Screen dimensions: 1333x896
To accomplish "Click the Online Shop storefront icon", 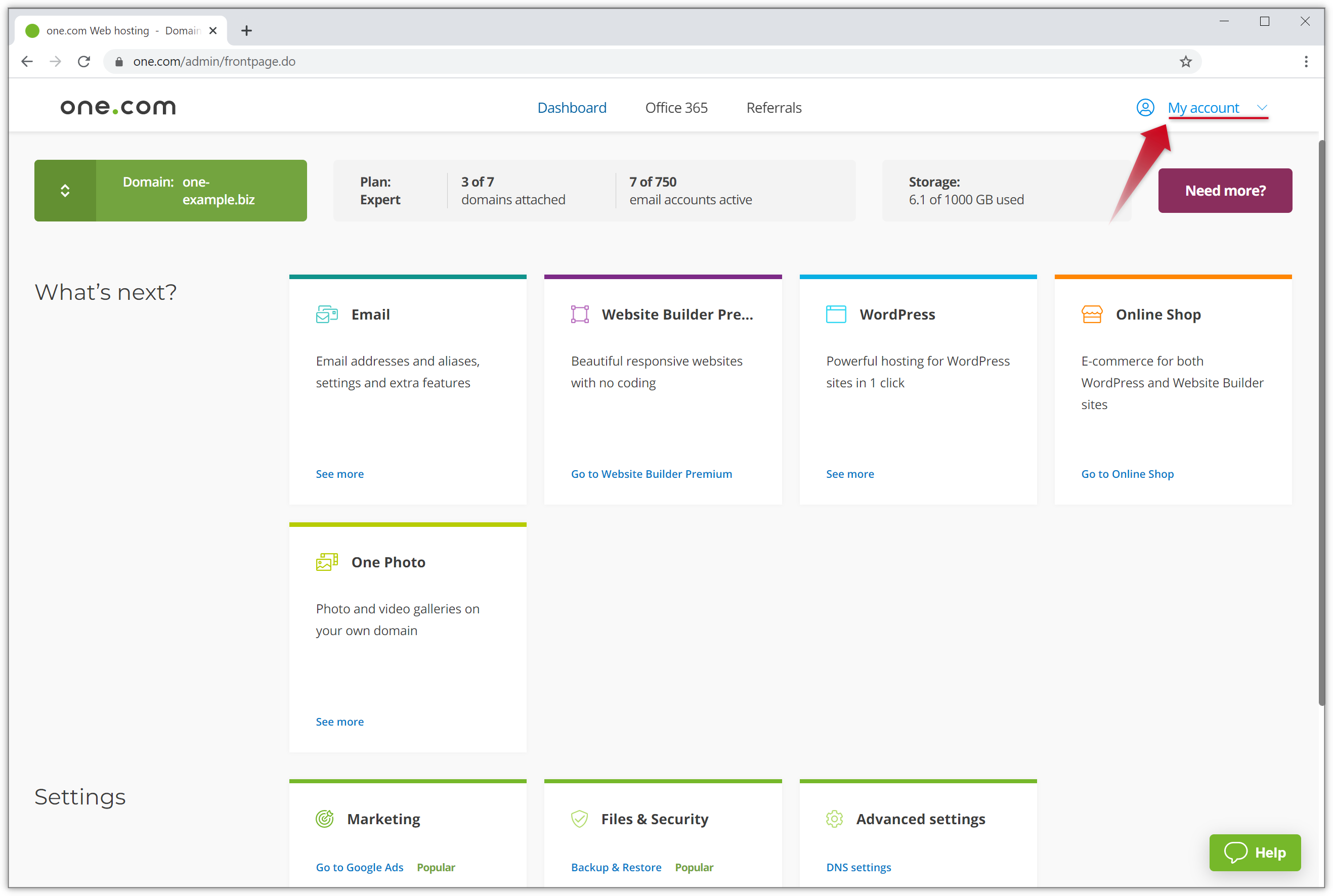I will (1092, 315).
